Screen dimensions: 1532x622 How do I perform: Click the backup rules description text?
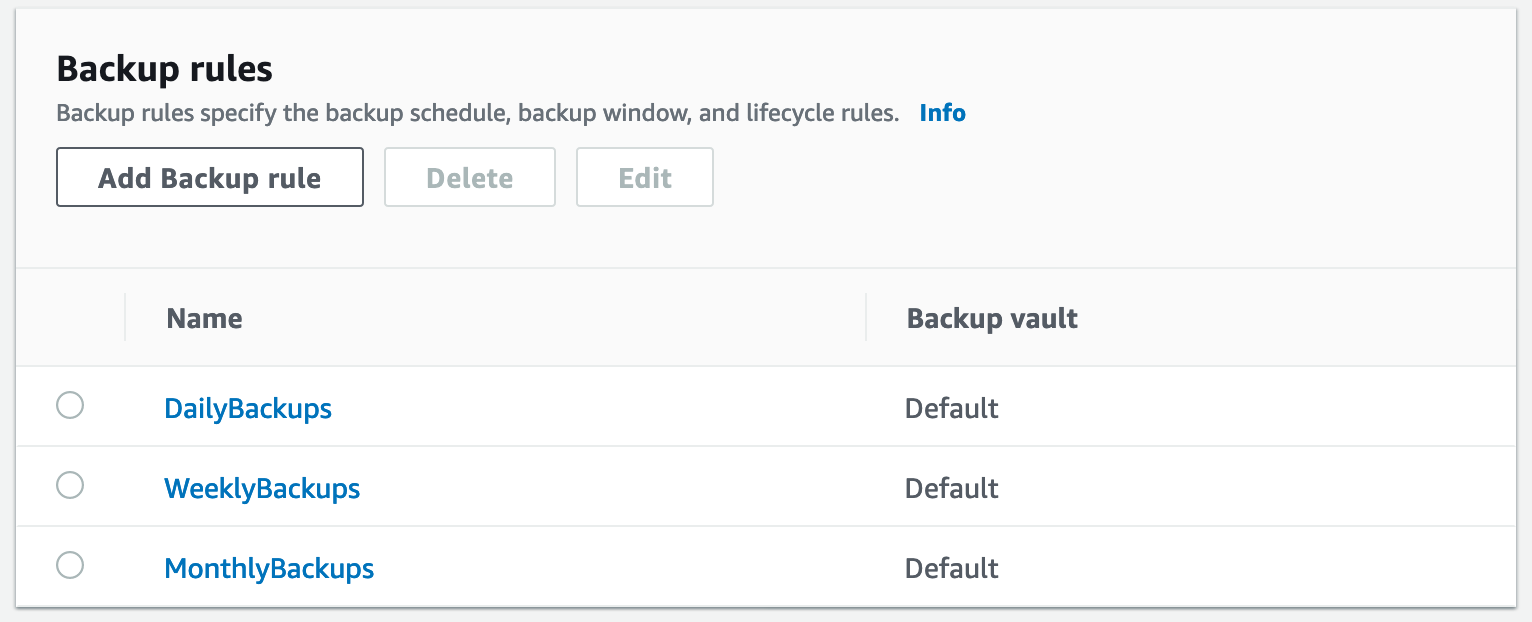[478, 113]
